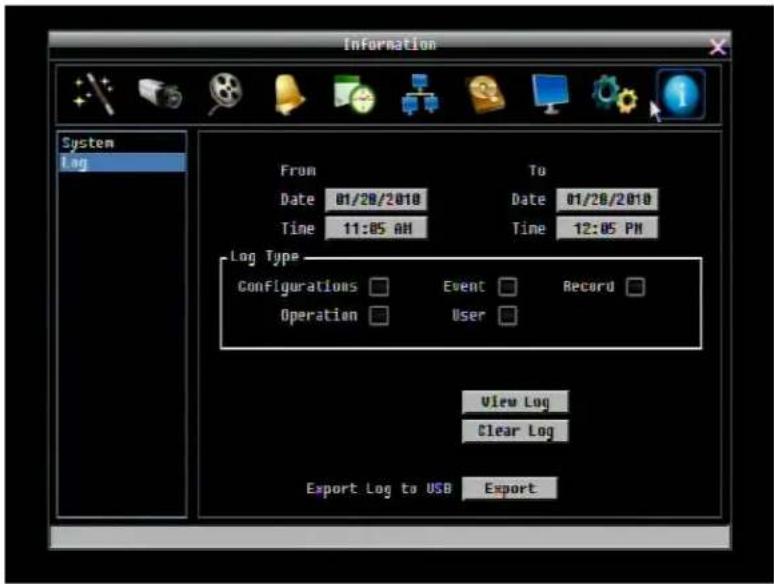774x584 pixels.
Task: Enable the Operation log type checkbox
Action: coord(379,315)
